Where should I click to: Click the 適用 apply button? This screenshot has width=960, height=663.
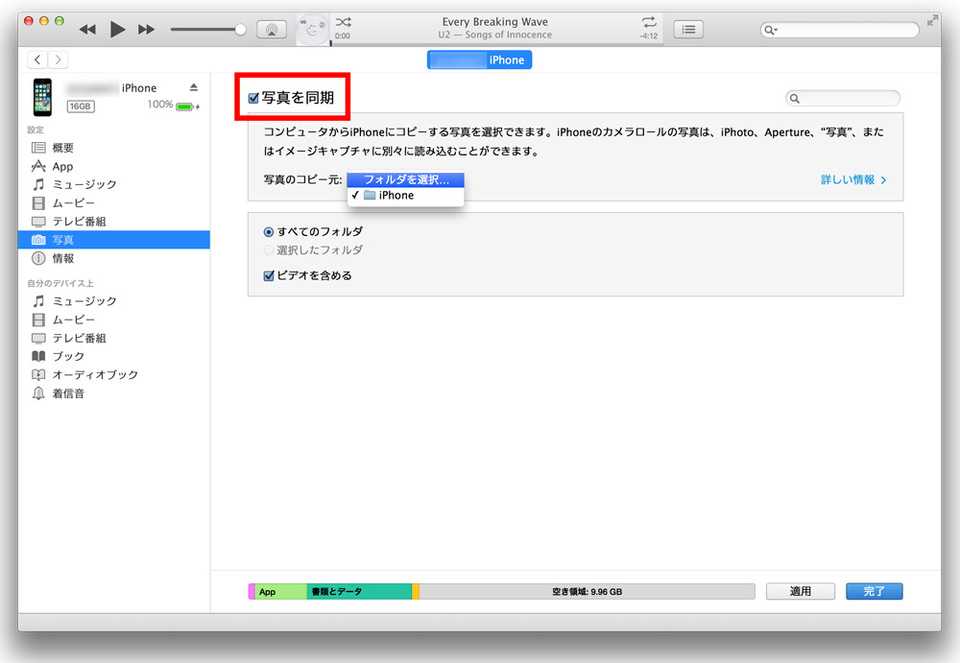coord(800,591)
